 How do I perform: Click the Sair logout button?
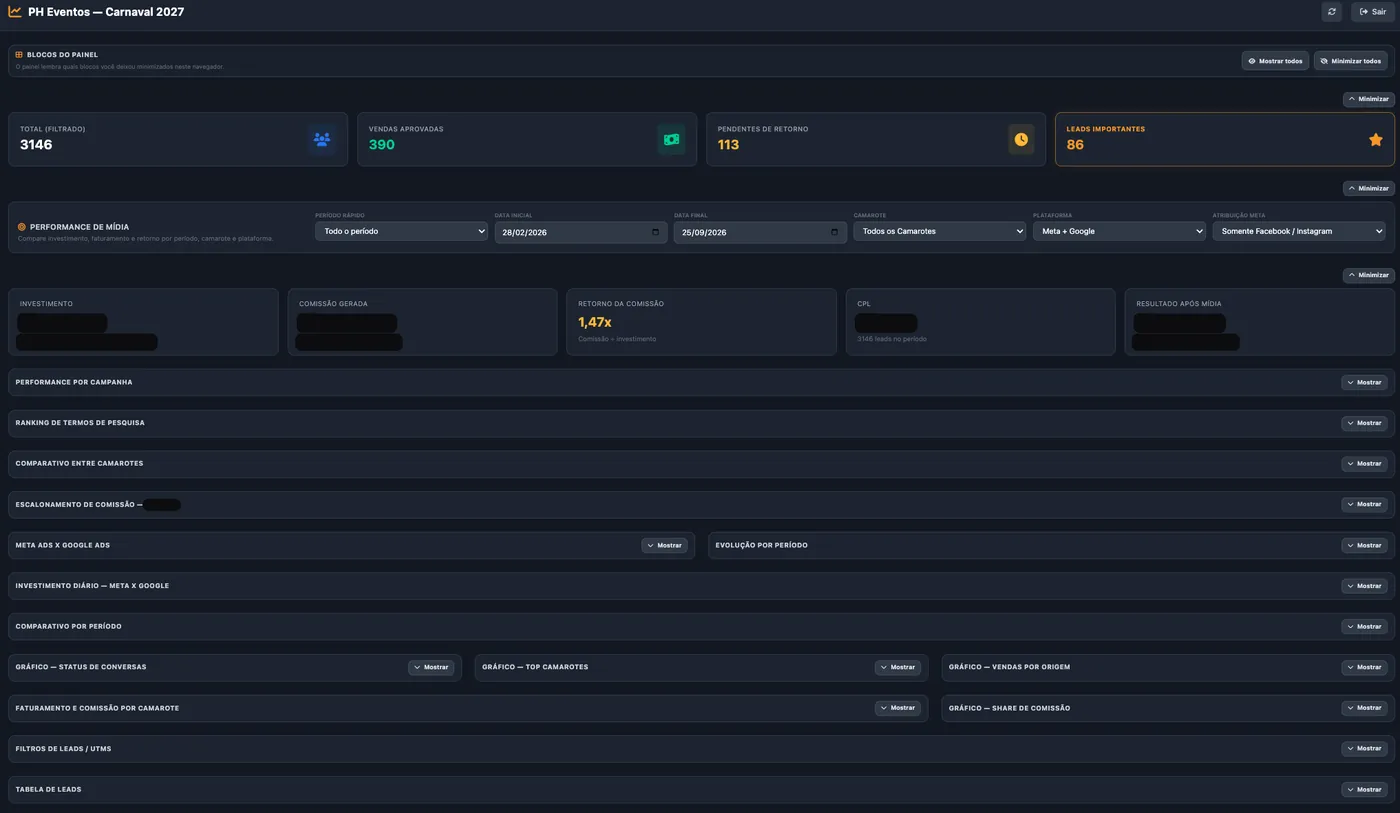1373,12
